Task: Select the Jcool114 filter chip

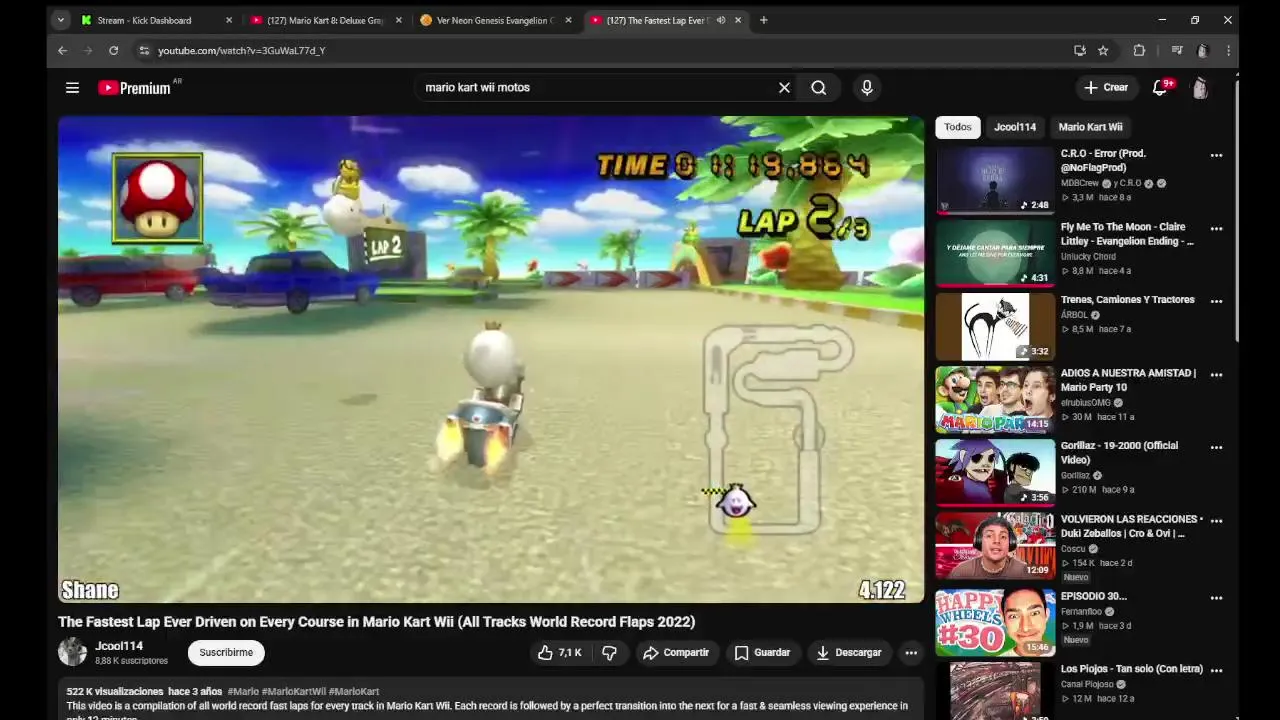Action: click(x=1015, y=127)
